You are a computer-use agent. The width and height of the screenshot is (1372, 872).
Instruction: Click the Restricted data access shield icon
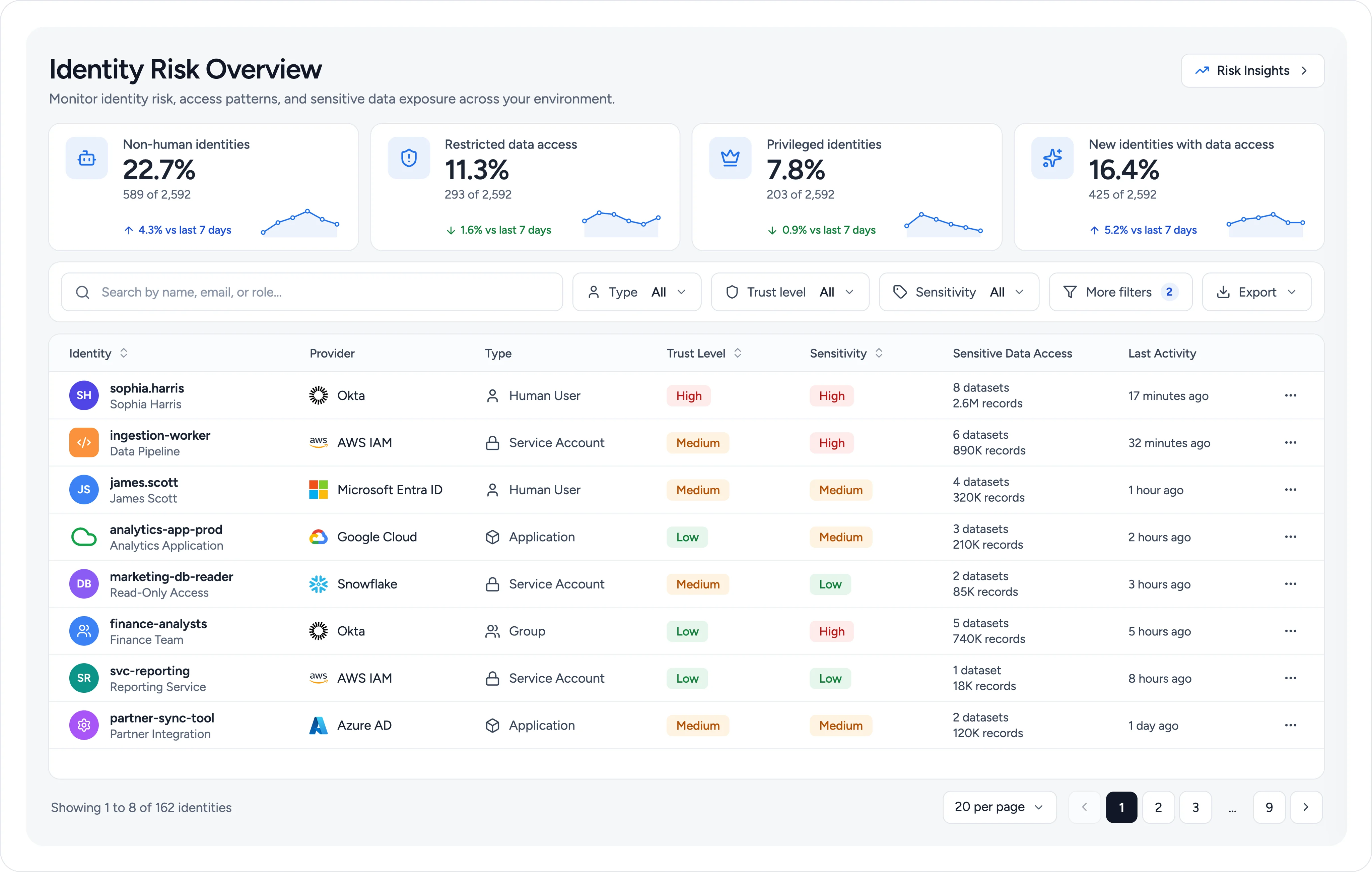(409, 158)
